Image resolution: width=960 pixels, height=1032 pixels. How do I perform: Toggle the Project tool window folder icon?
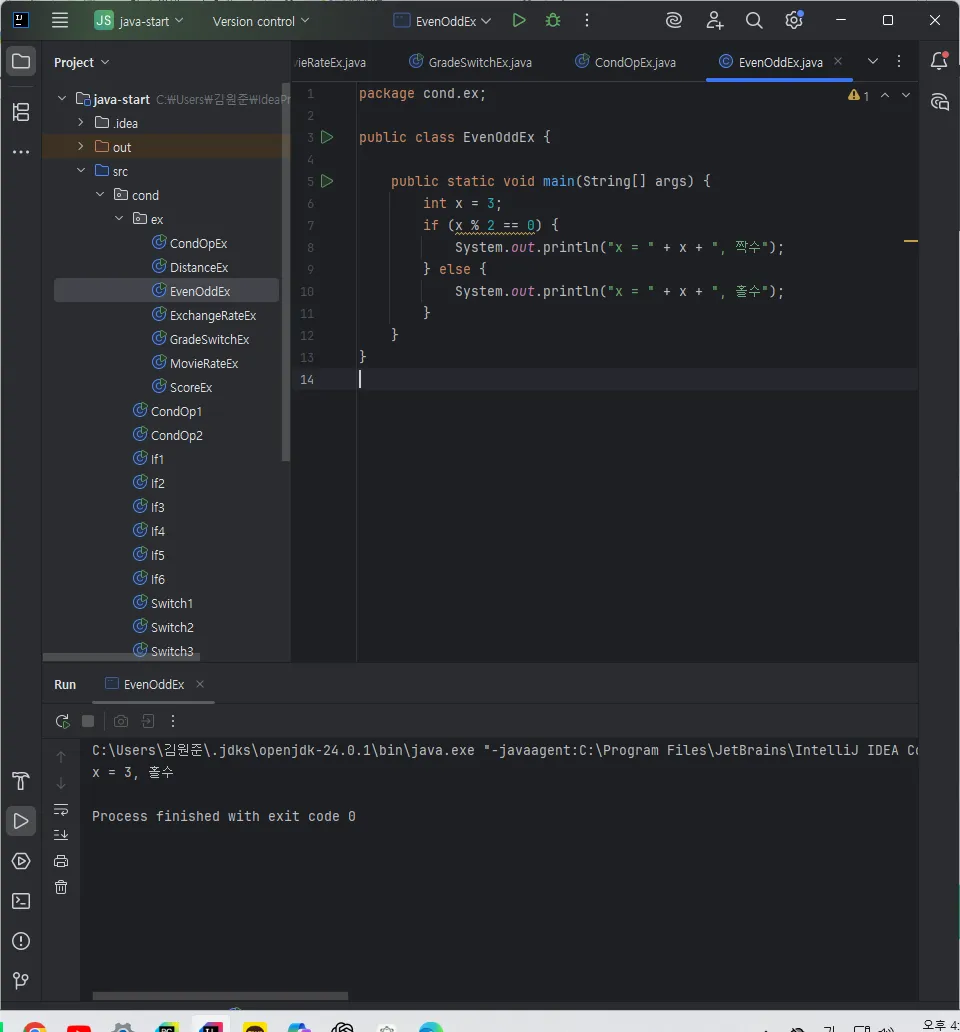tap(21, 62)
